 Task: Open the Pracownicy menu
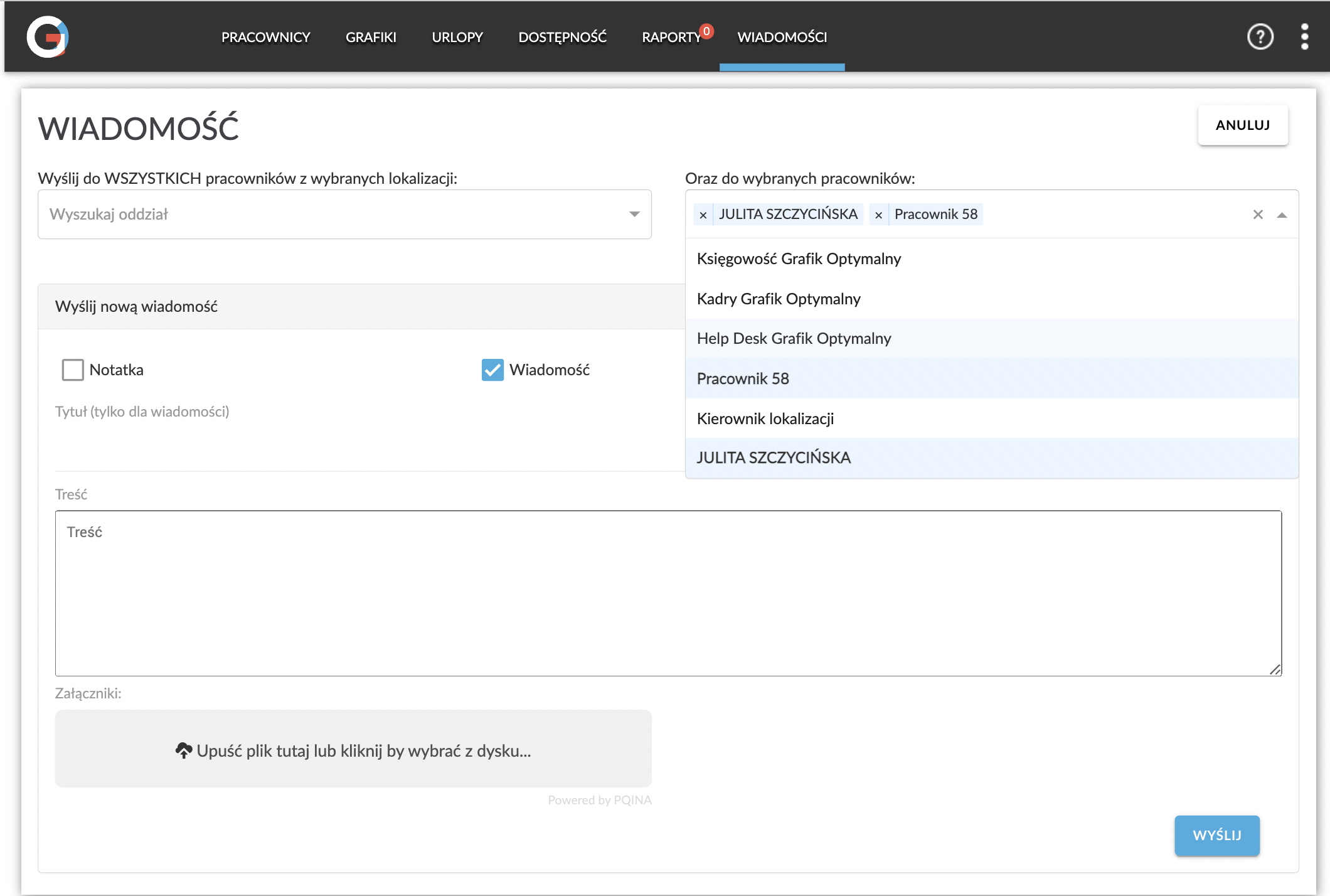coord(265,37)
